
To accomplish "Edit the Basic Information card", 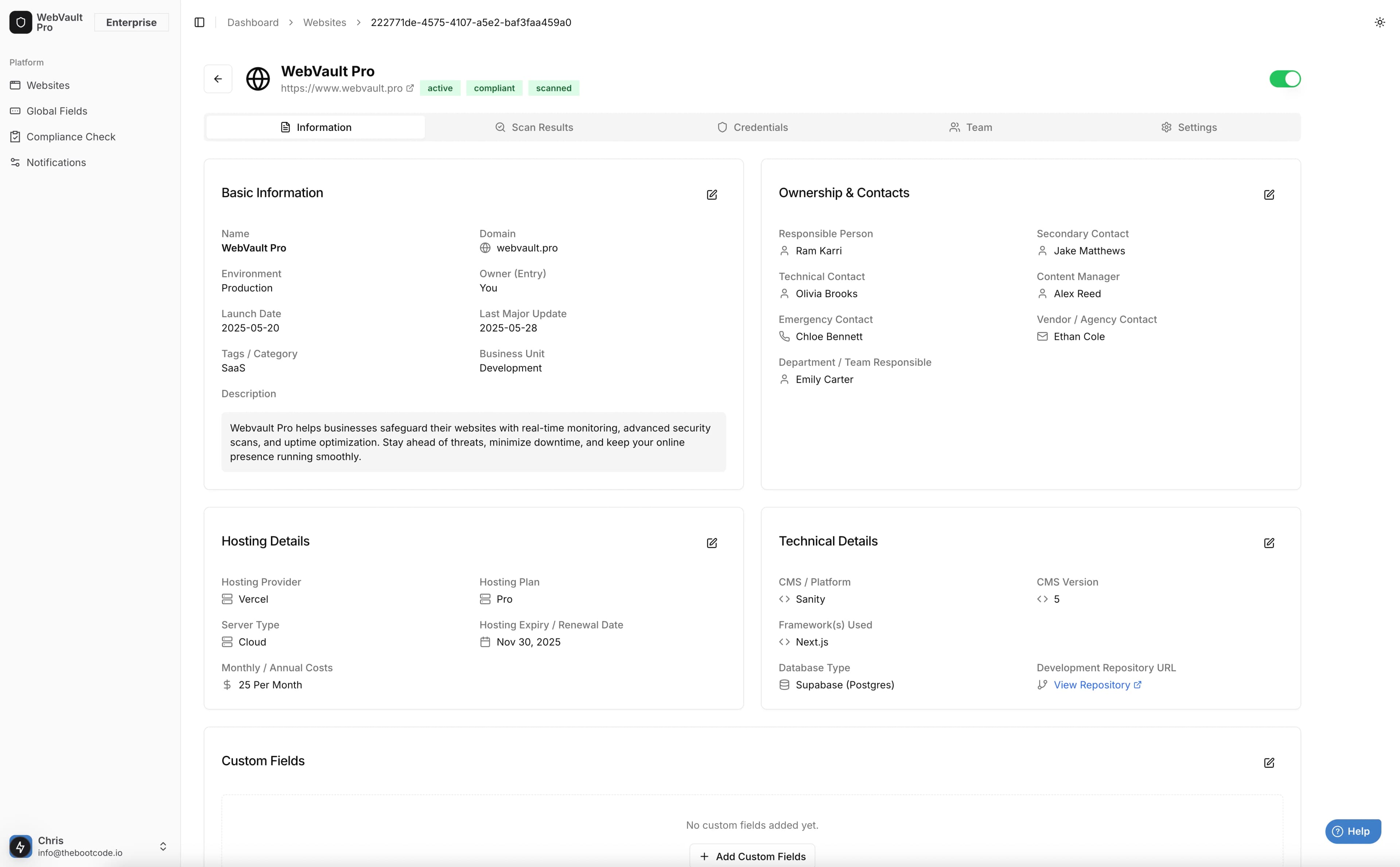I will click(711, 195).
